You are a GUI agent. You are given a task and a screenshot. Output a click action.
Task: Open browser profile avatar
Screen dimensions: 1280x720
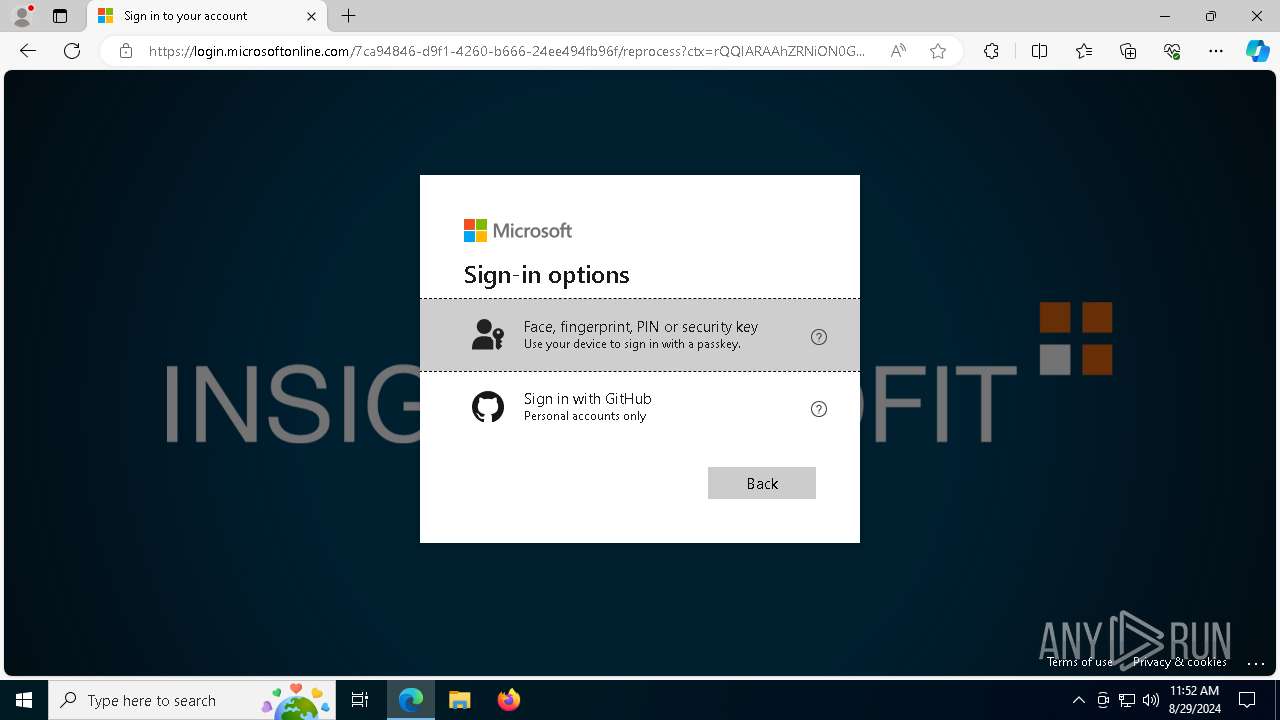[22, 16]
